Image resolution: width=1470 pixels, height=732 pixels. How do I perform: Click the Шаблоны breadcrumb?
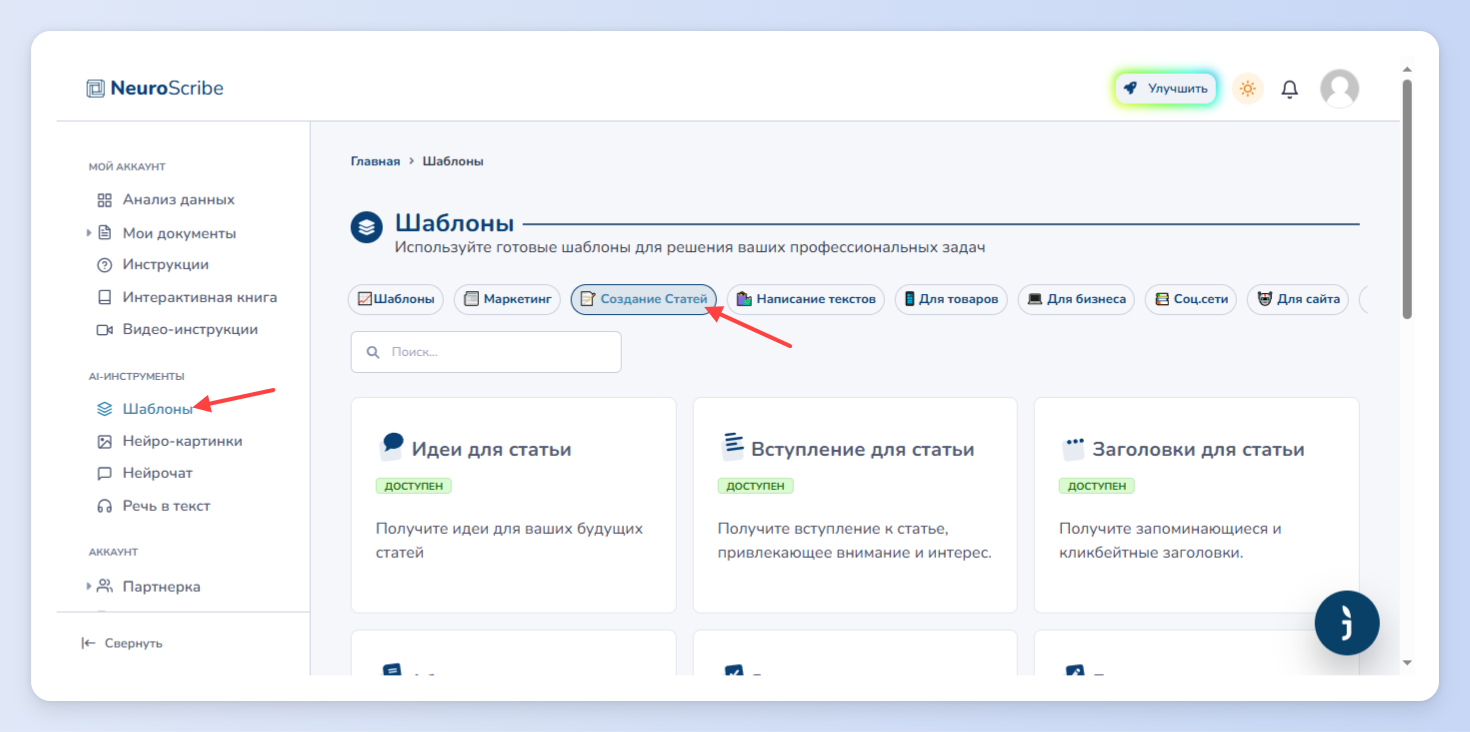(x=453, y=161)
